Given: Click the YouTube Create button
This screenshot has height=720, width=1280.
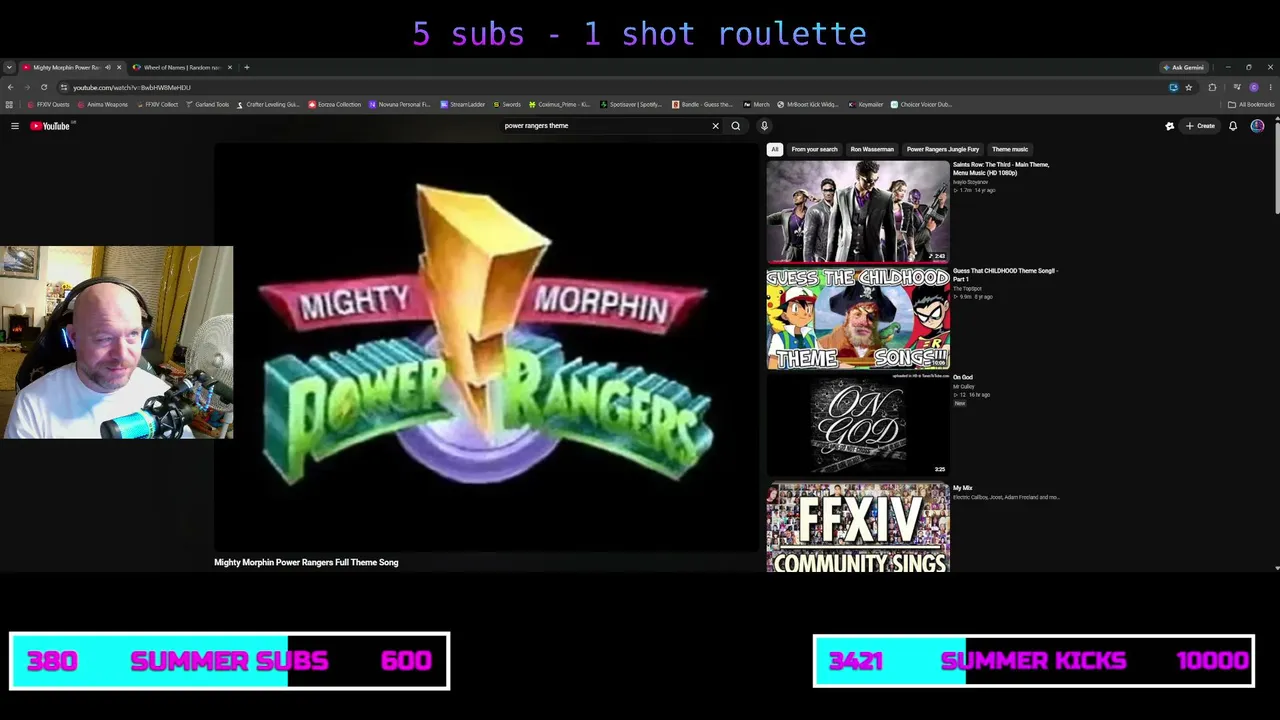Looking at the screenshot, I should point(1200,126).
